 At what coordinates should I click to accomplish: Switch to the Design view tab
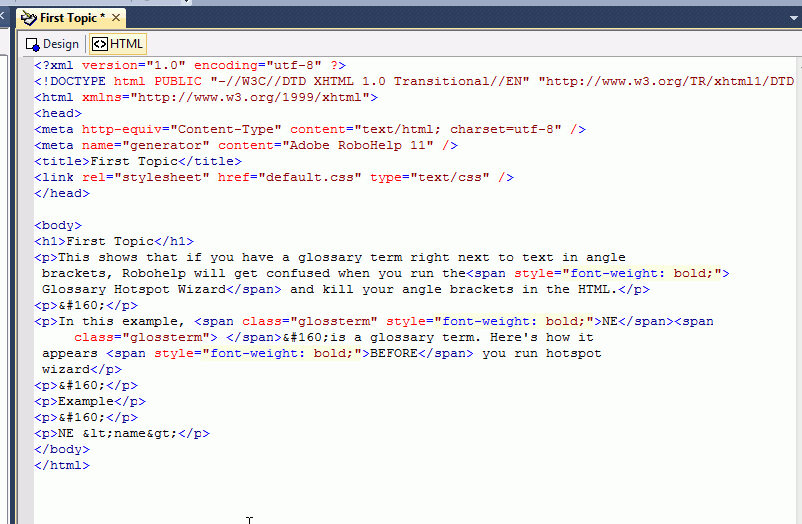click(x=52, y=44)
